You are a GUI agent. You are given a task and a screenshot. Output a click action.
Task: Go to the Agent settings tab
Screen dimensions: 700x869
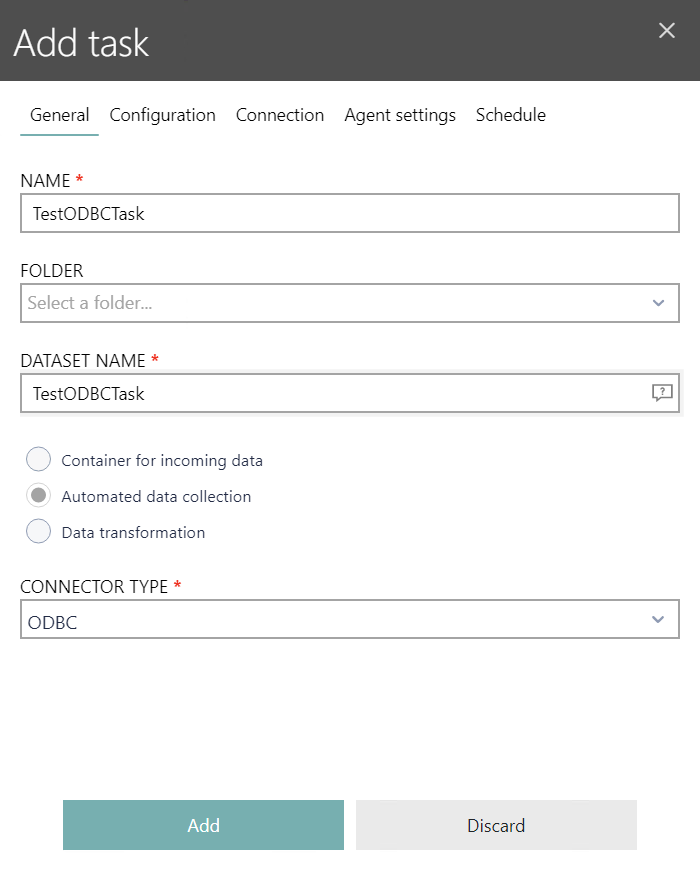tap(400, 115)
